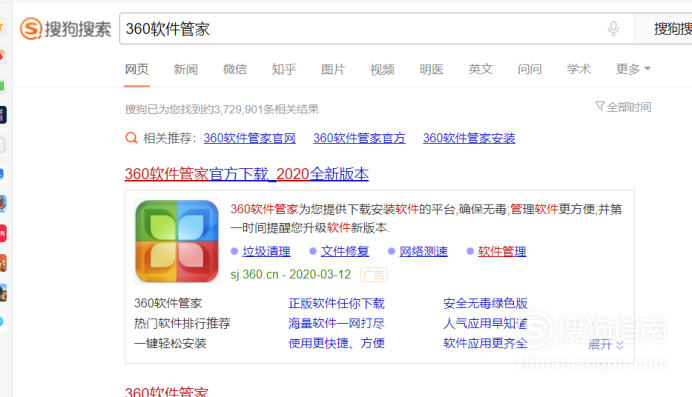Screen dimensions: 692x397
Task: Open related suggestion 360软件管家安装
Action: pyautogui.click(x=469, y=138)
